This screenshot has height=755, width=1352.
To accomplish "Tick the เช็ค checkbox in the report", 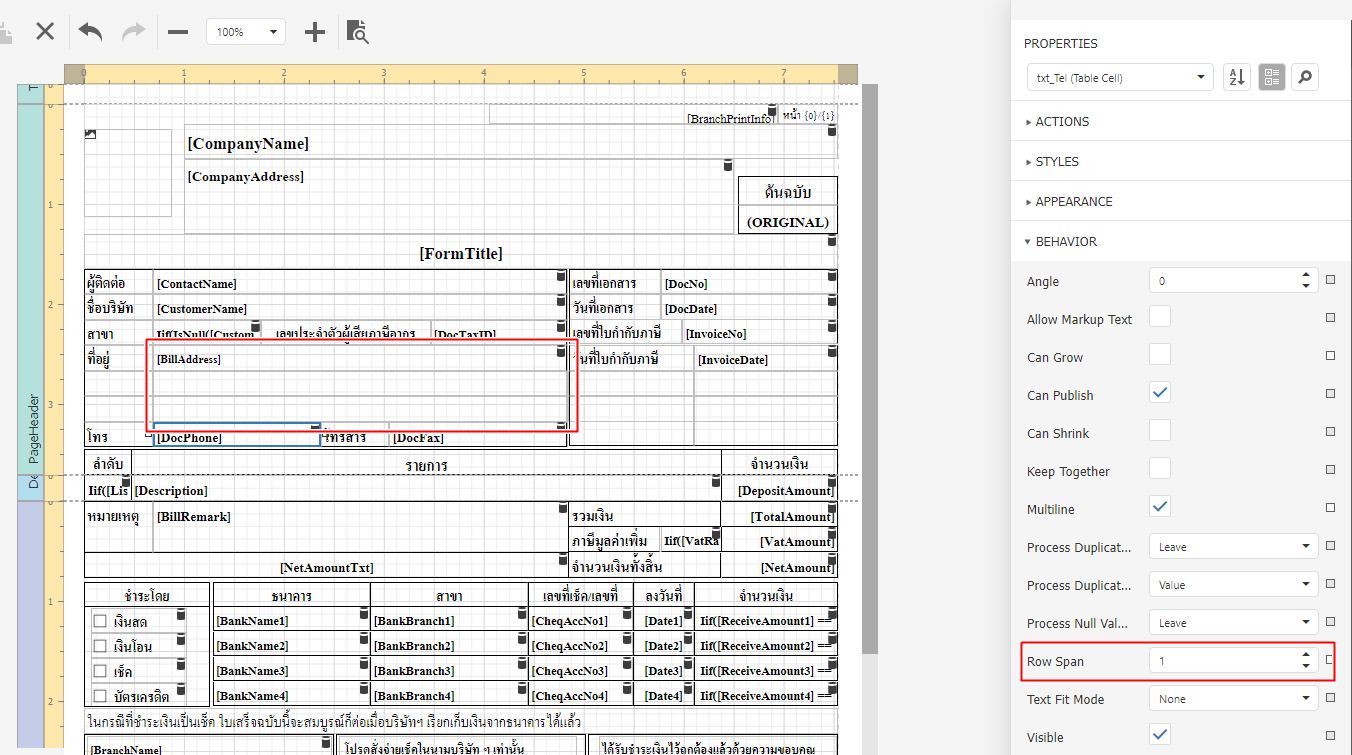I will pos(100,671).
